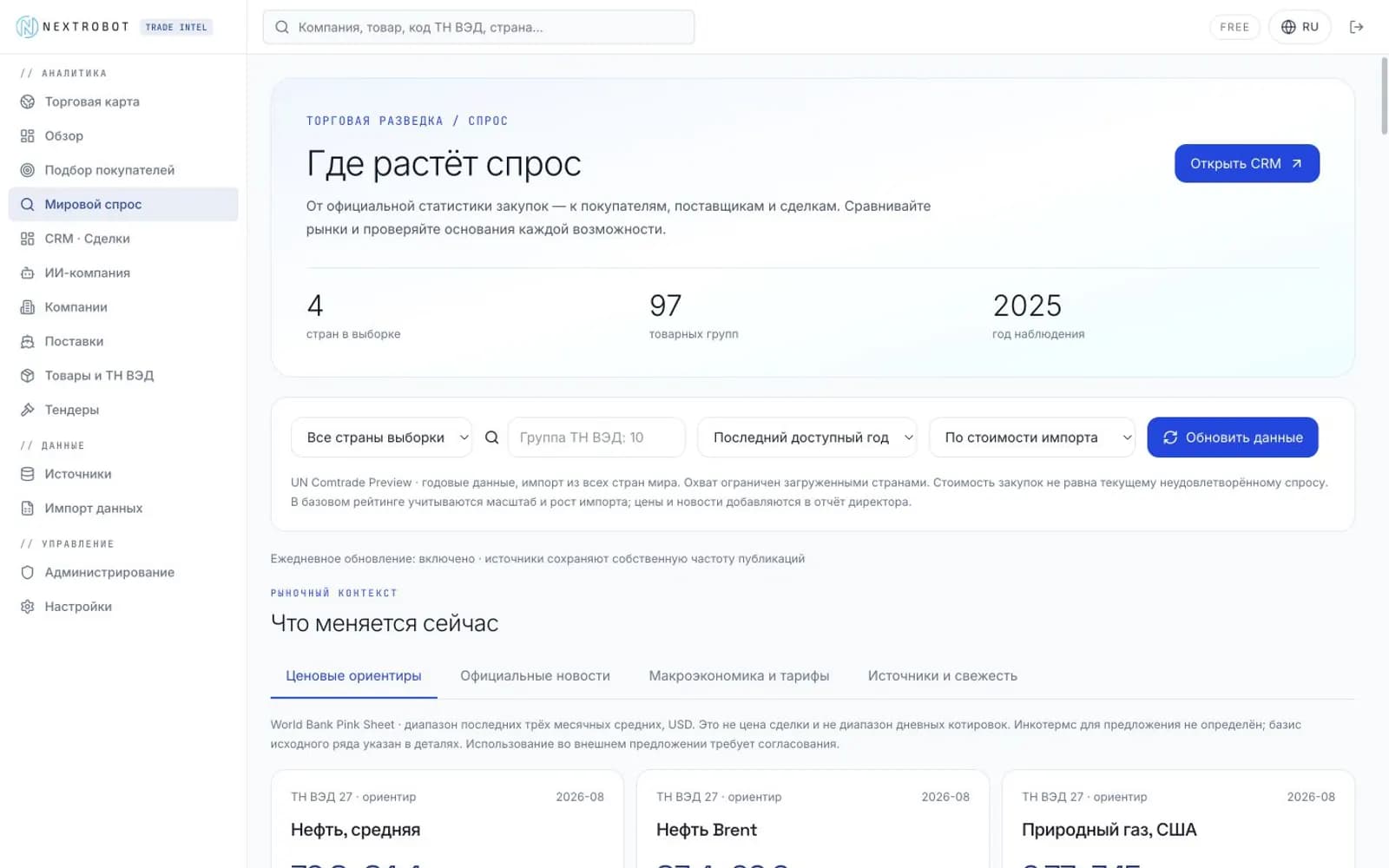
Task: Click the Обзор grid icon
Action: pos(28,136)
